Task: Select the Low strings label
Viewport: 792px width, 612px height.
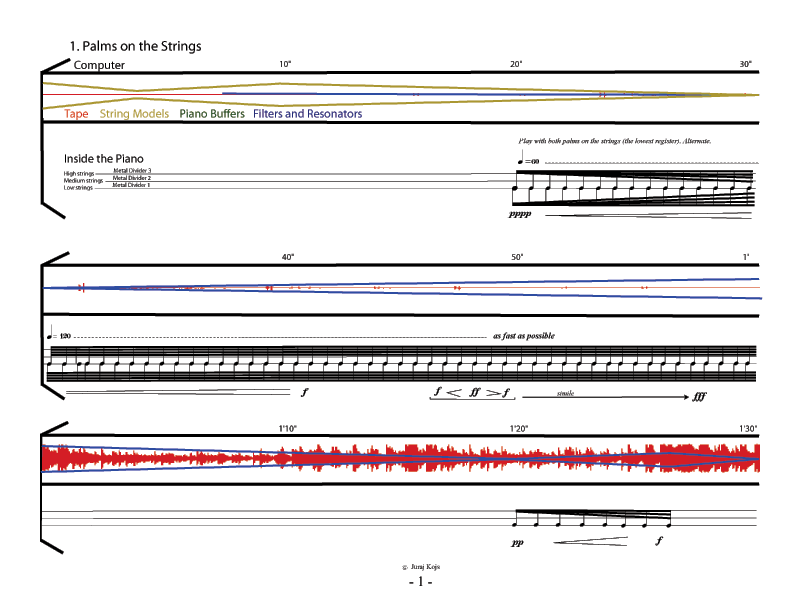Action: [79, 187]
